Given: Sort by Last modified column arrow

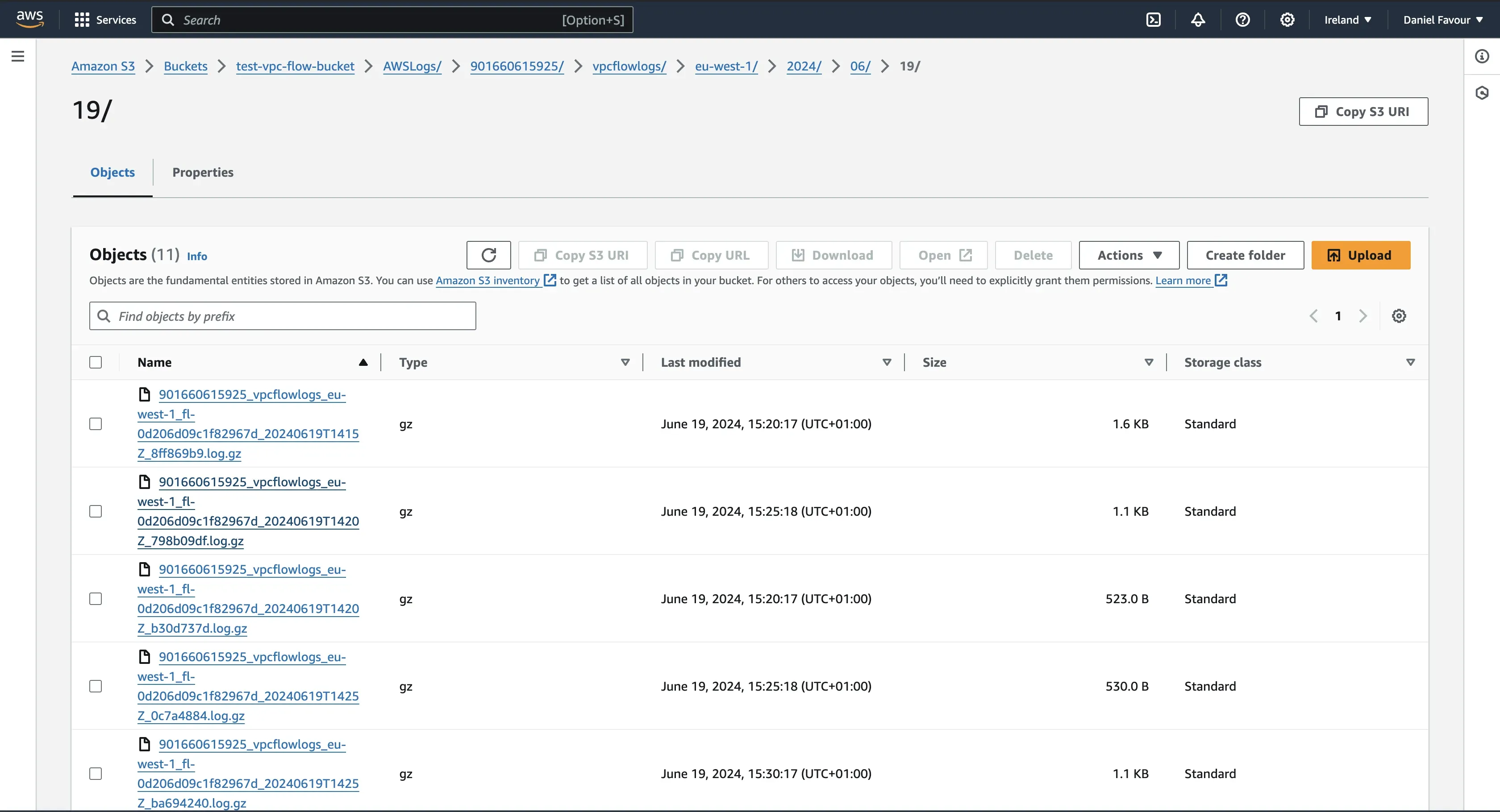Looking at the screenshot, I should (887, 362).
